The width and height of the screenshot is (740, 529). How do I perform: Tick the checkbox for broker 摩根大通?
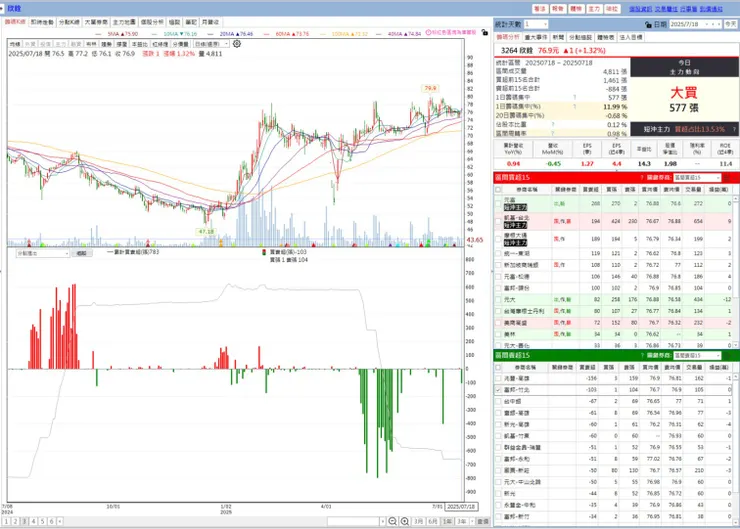pos(498,239)
